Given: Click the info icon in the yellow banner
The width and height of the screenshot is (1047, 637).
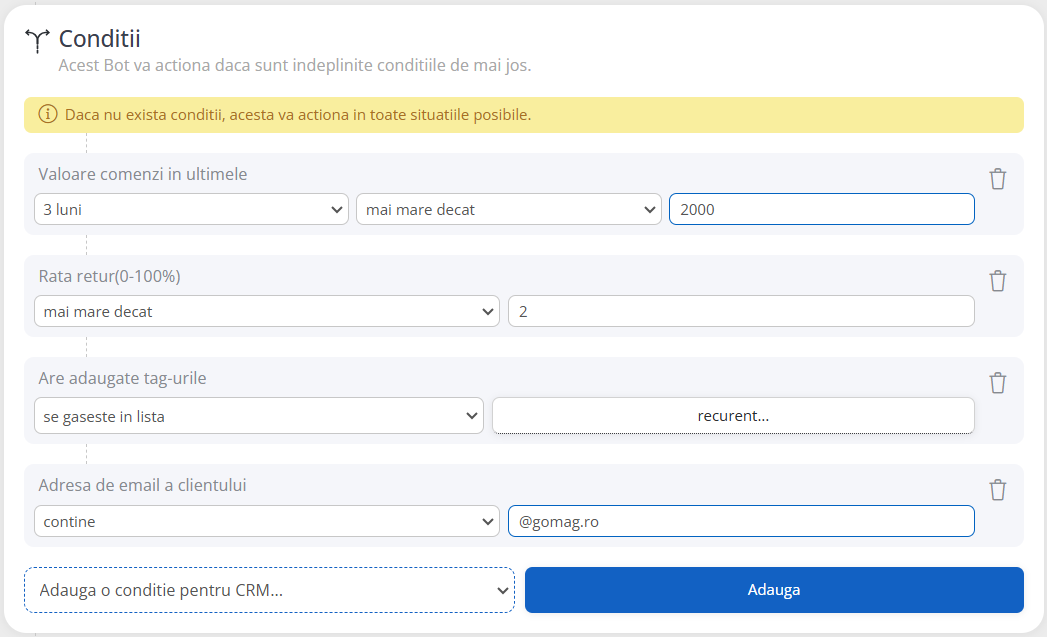Looking at the screenshot, I should (47, 114).
